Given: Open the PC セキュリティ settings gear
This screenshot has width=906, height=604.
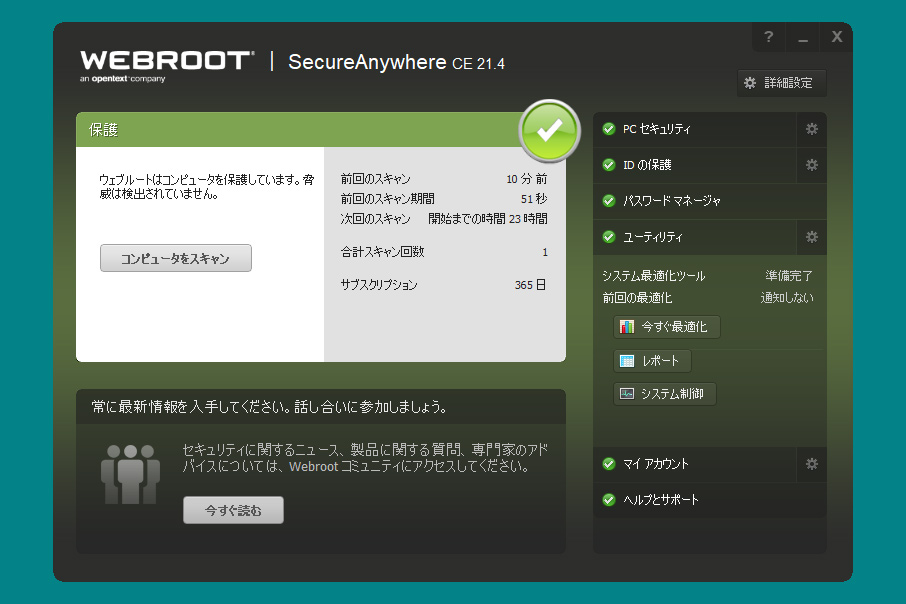Looking at the screenshot, I should (811, 129).
